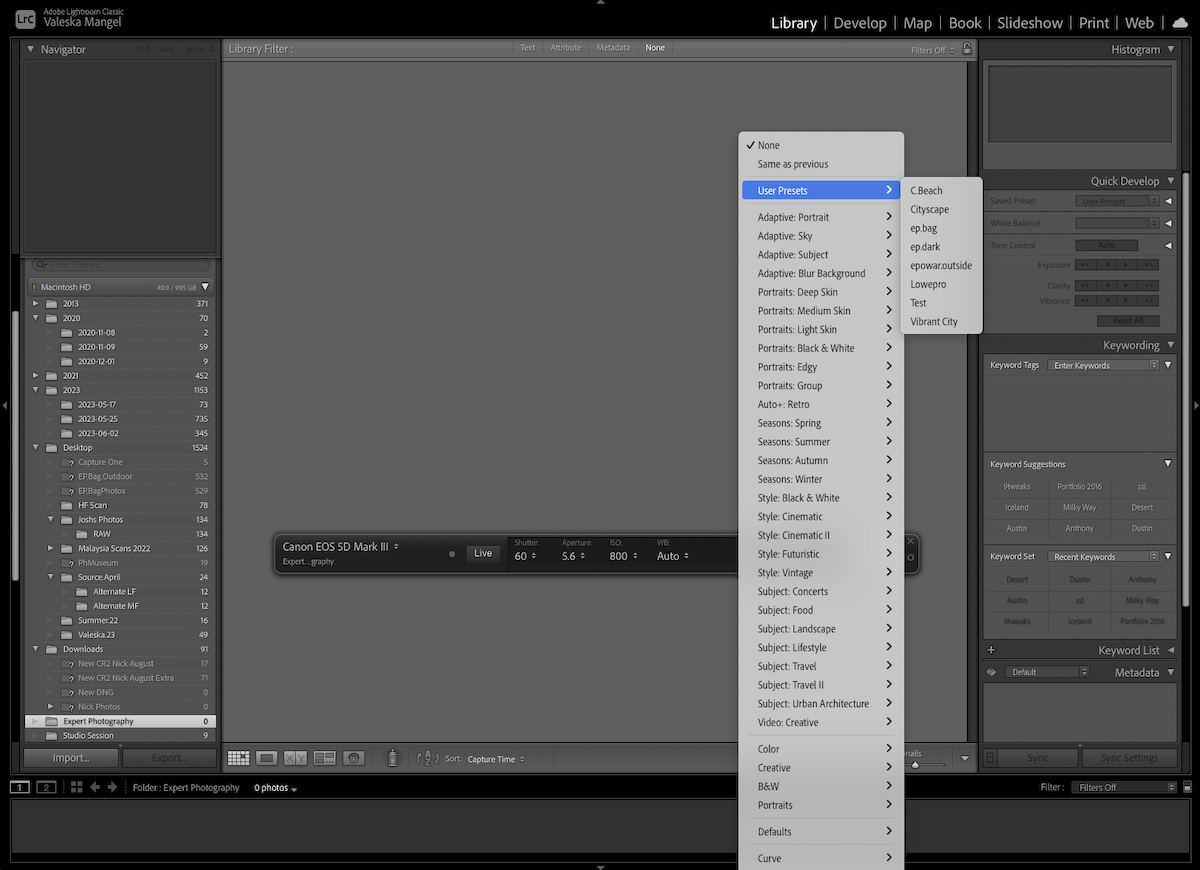The height and width of the screenshot is (870, 1200).
Task: Activate Survey view
Action: pyautogui.click(x=324, y=759)
